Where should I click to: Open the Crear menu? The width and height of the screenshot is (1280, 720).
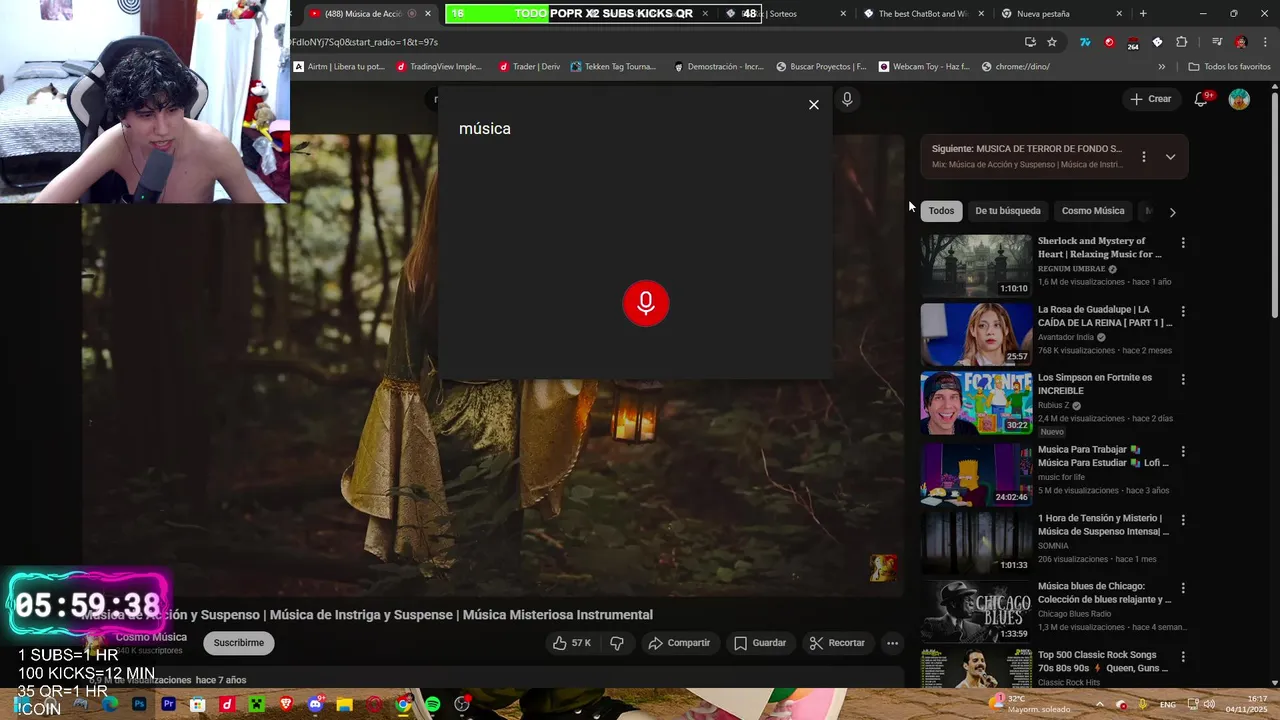tap(1150, 99)
